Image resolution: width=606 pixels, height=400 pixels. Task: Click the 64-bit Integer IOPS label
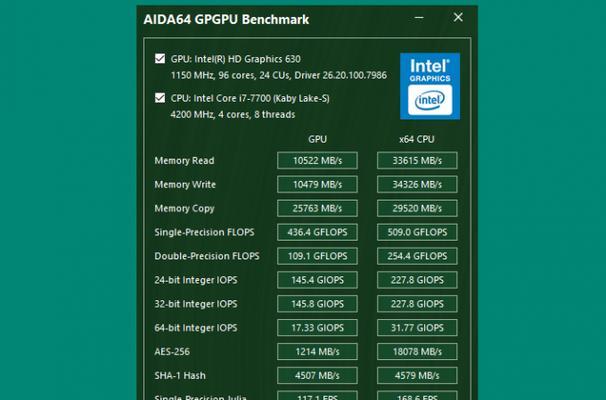click(x=196, y=328)
